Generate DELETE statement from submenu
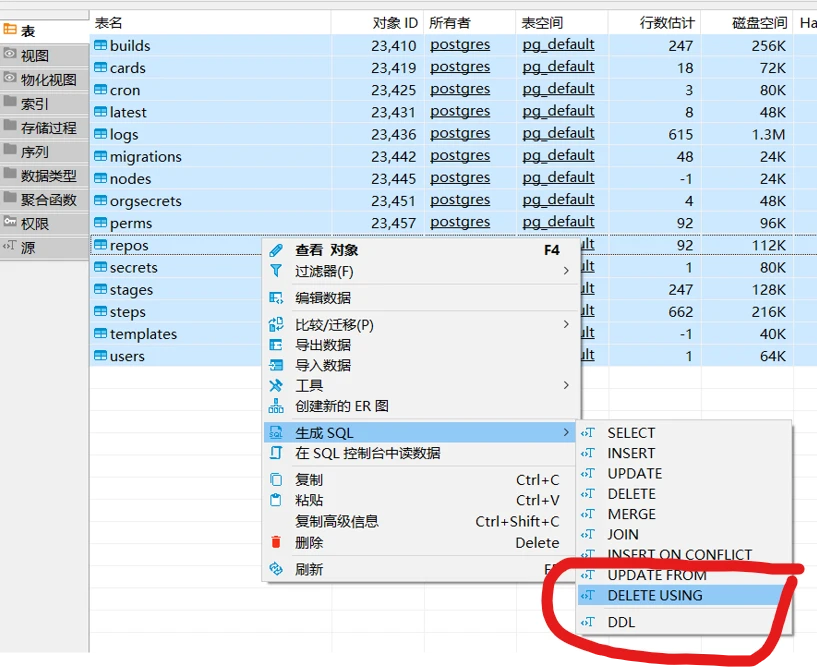The width and height of the screenshot is (817, 667). tap(684, 494)
